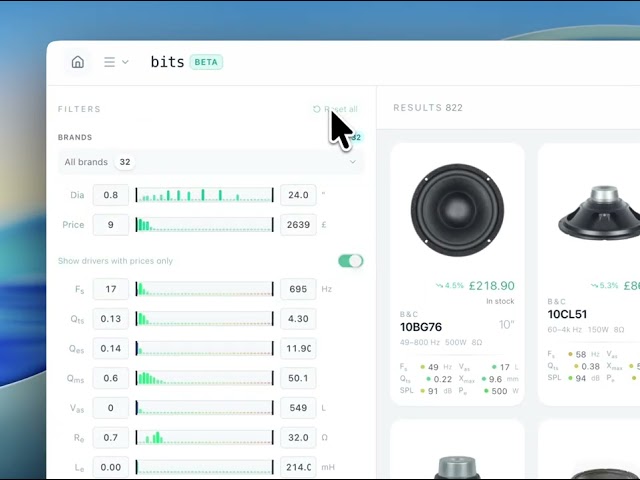Click the £218.90 price on 10BG76

pyautogui.click(x=491, y=286)
